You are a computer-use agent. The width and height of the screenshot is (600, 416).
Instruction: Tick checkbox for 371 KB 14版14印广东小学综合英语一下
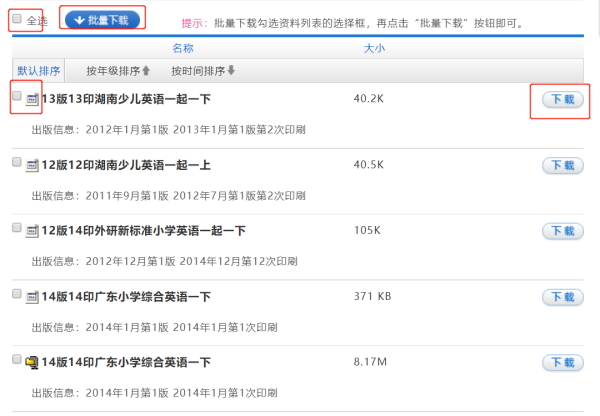click(17, 294)
